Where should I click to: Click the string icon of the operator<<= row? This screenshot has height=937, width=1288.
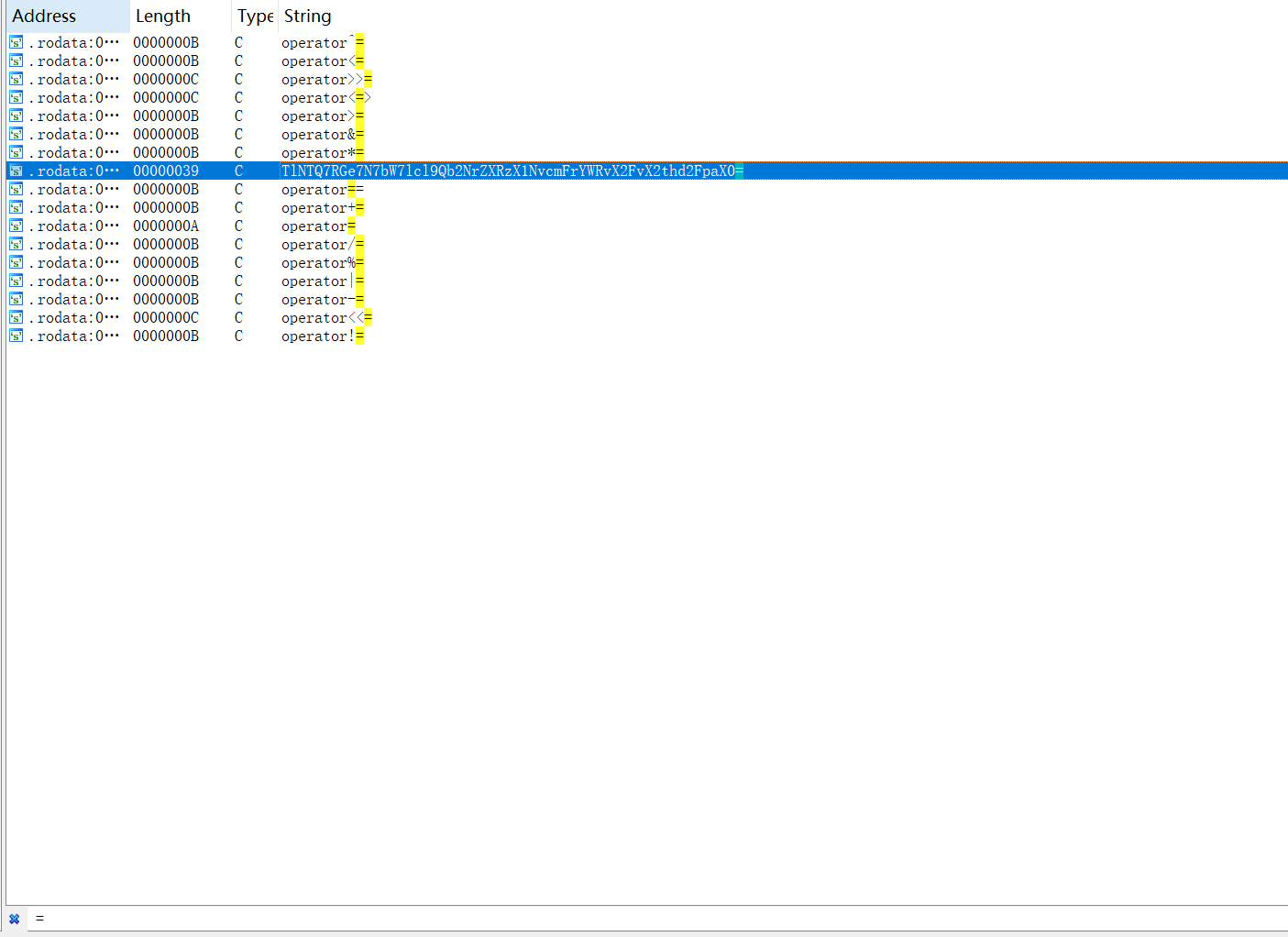[16, 317]
